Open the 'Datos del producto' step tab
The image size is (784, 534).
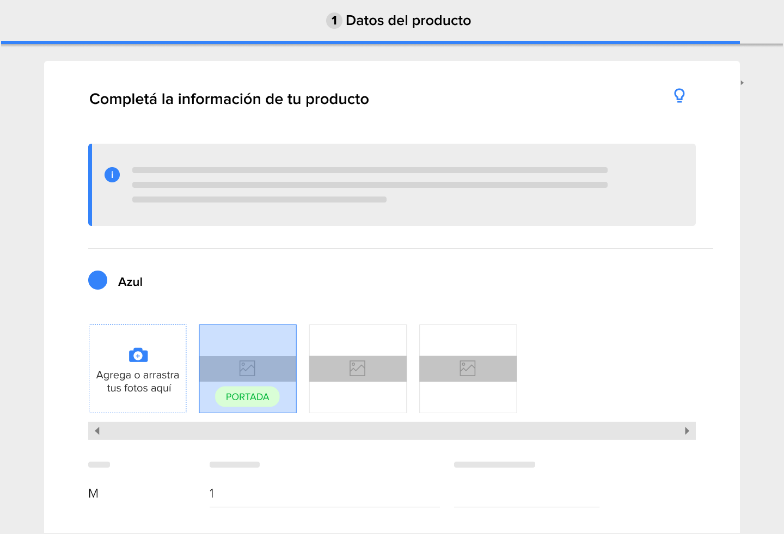[398, 20]
